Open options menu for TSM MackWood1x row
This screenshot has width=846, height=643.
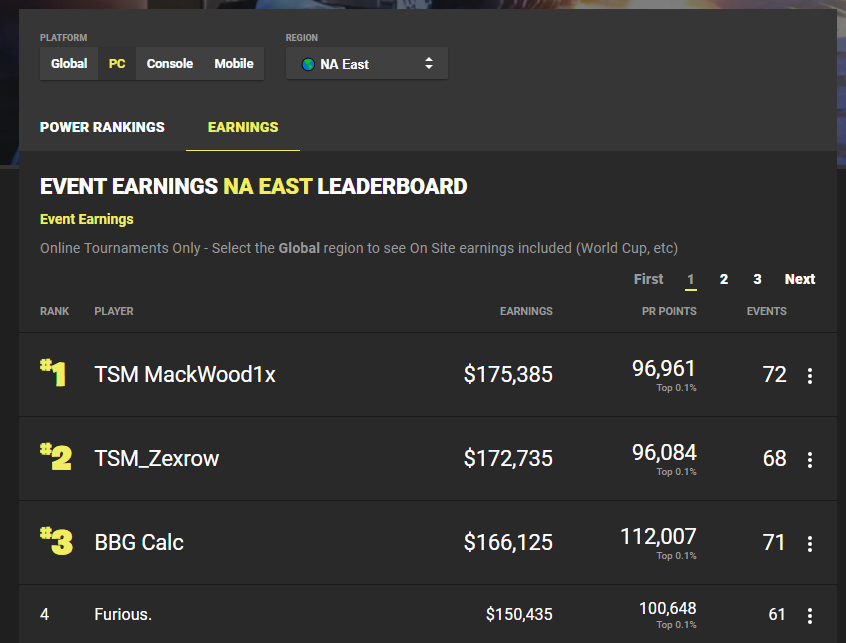(809, 375)
